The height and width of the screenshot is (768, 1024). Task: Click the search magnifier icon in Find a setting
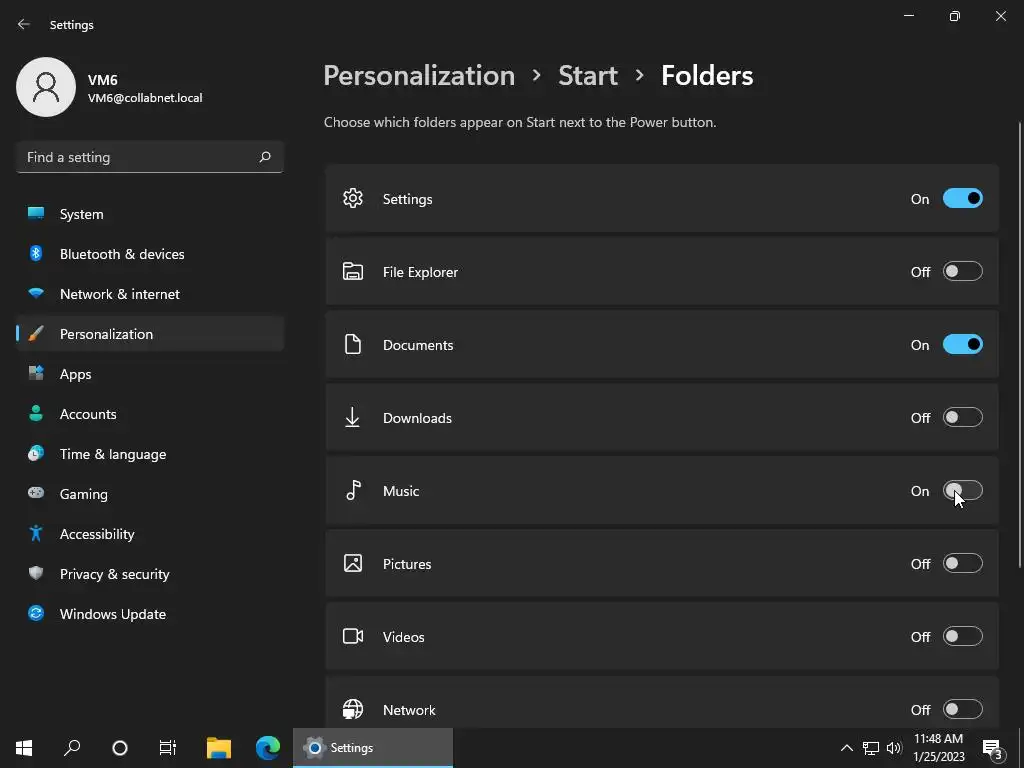[265, 157]
